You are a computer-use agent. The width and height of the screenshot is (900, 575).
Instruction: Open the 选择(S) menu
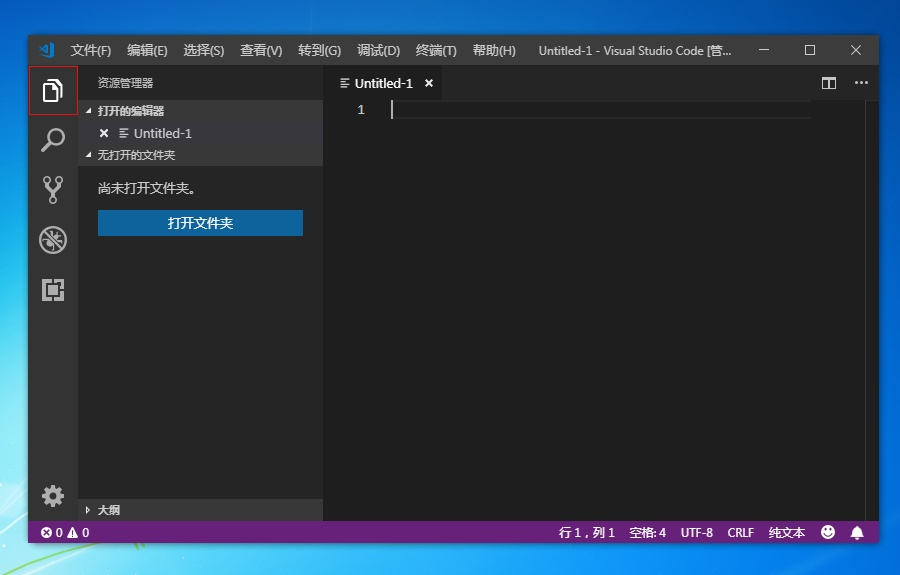(204, 50)
